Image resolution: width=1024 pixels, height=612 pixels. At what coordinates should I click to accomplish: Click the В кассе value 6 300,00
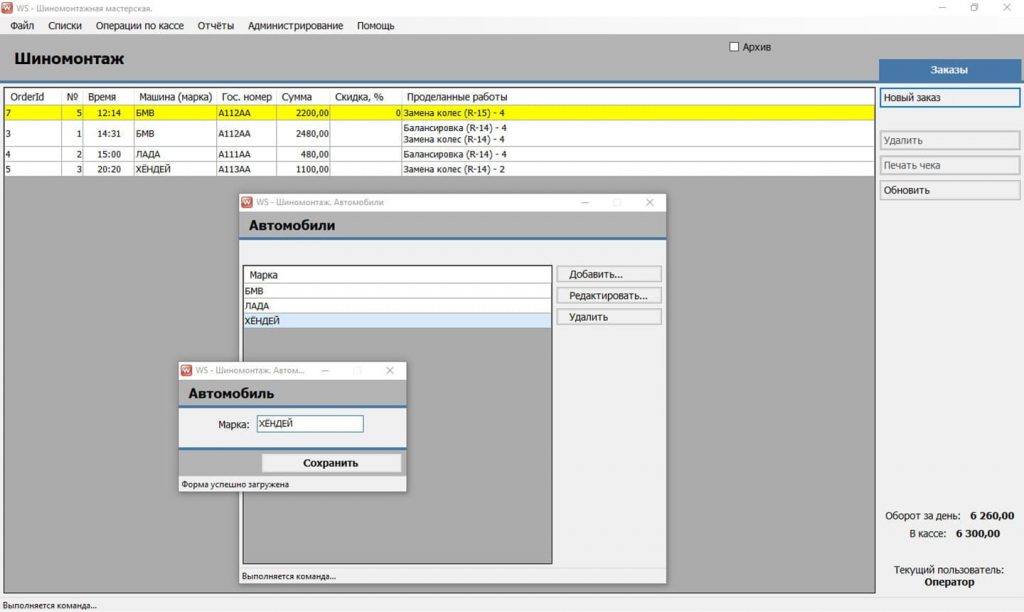(x=978, y=534)
